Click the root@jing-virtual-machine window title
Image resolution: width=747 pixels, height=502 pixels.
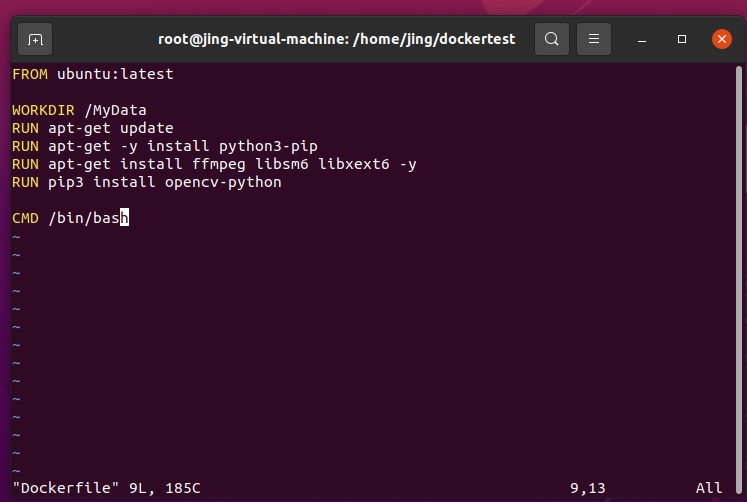coord(337,40)
